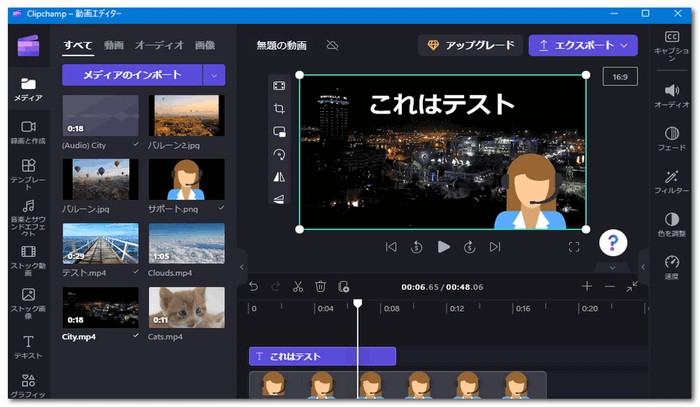
Task: Select the crop tool beside the preview
Action: pos(280,108)
